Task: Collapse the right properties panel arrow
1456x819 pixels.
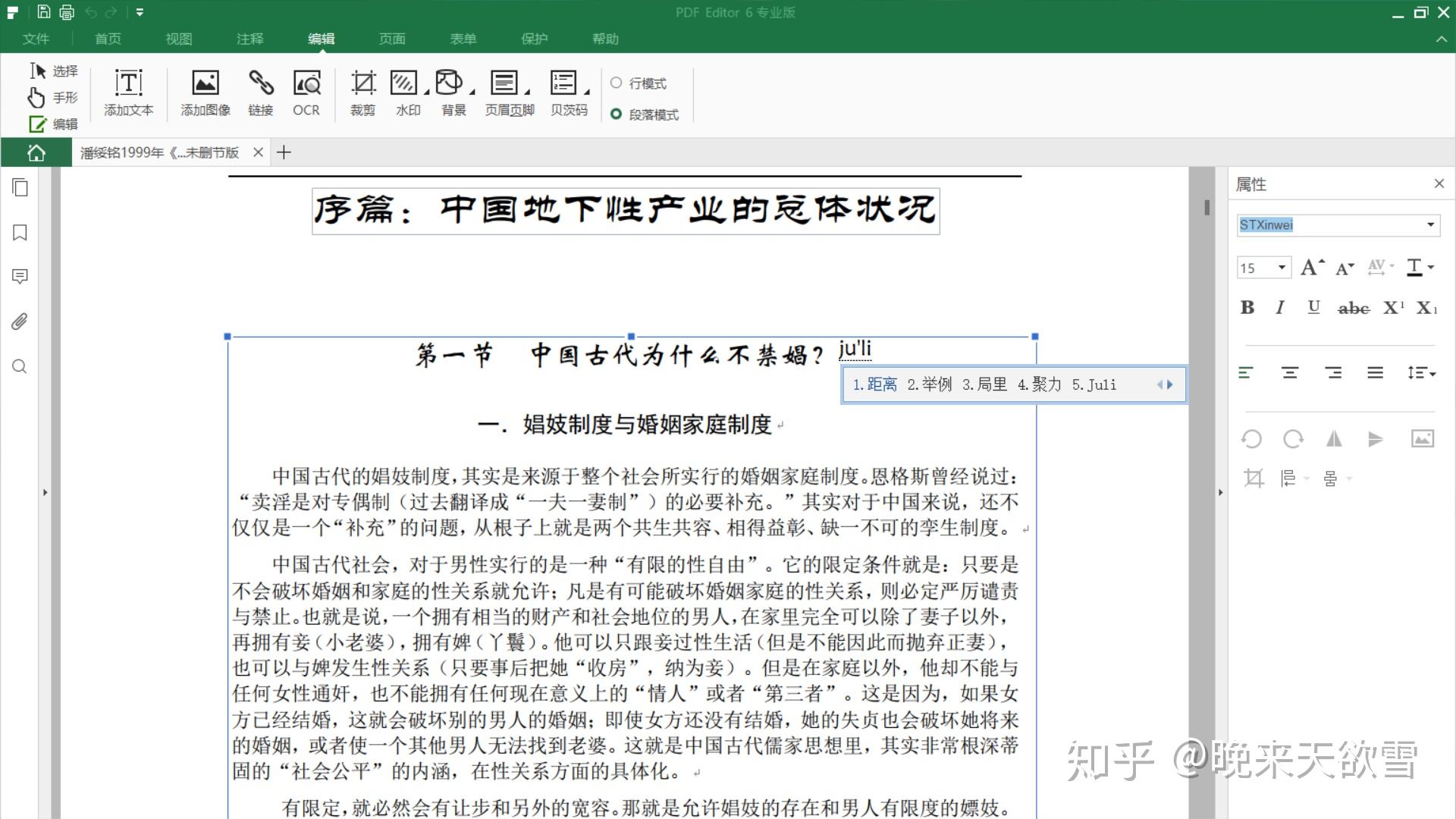Action: pos(1220,492)
